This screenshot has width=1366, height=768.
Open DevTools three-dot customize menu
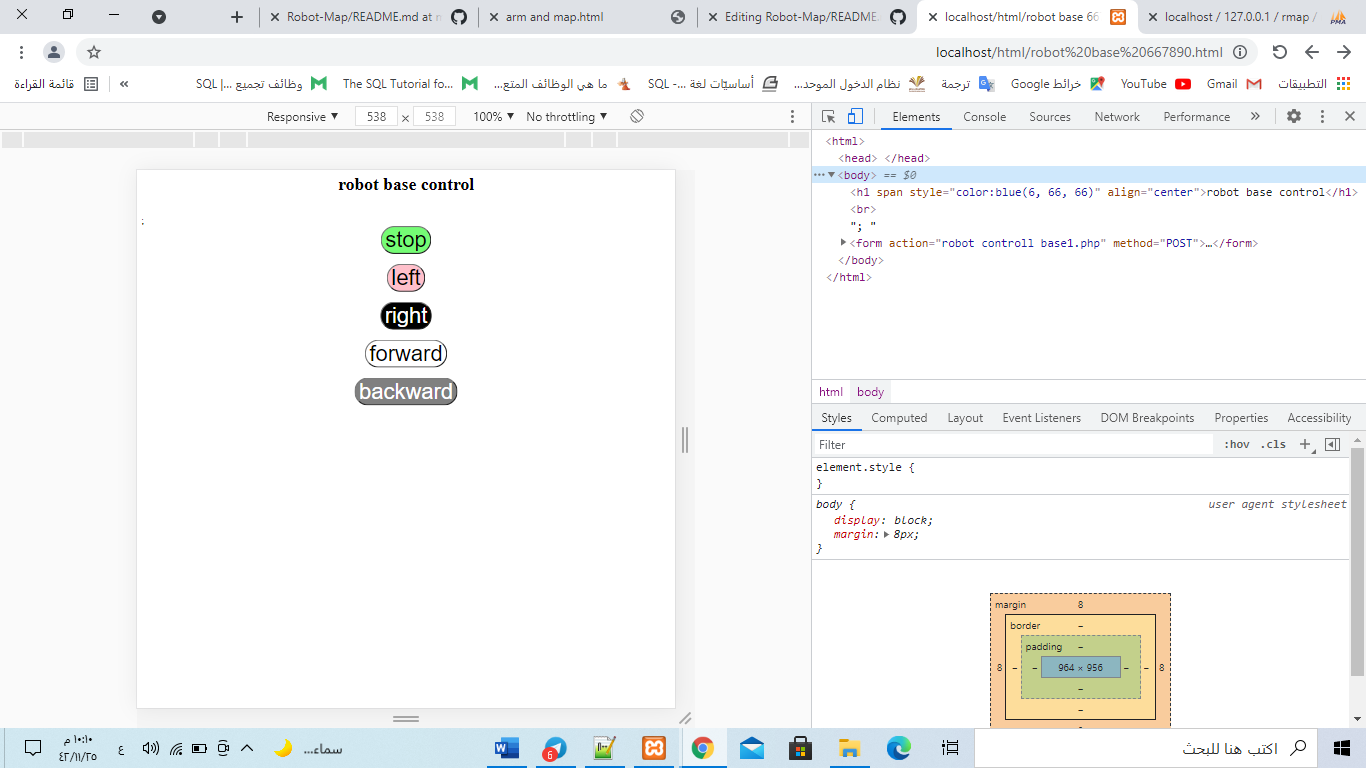(1322, 117)
